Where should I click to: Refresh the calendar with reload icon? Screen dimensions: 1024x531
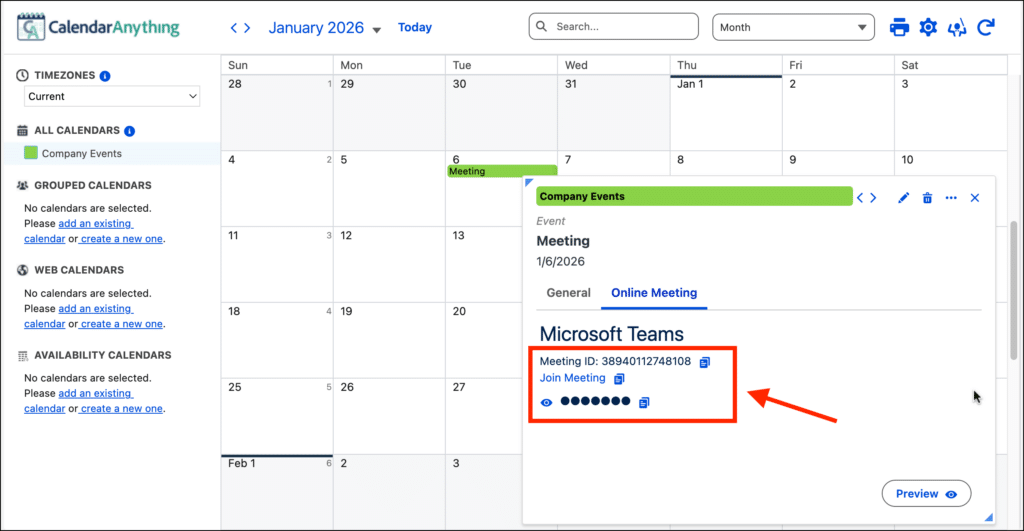(x=986, y=27)
